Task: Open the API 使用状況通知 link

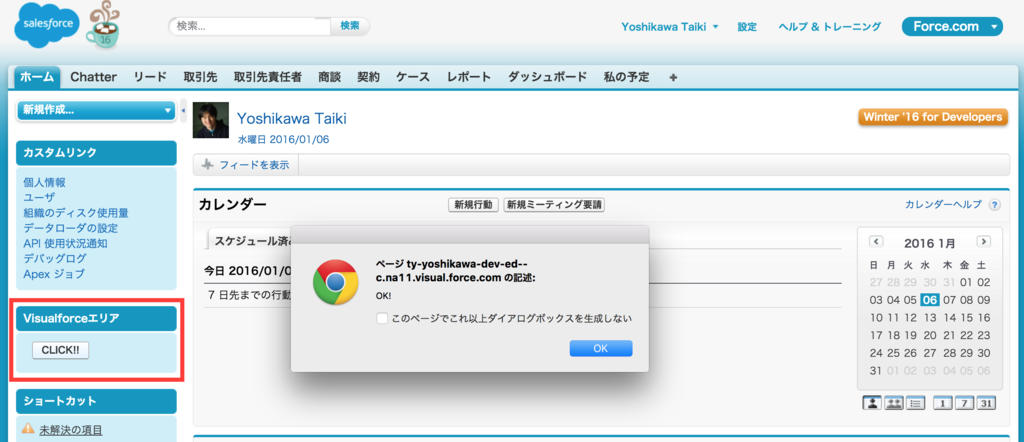Action: tap(65, 244)
